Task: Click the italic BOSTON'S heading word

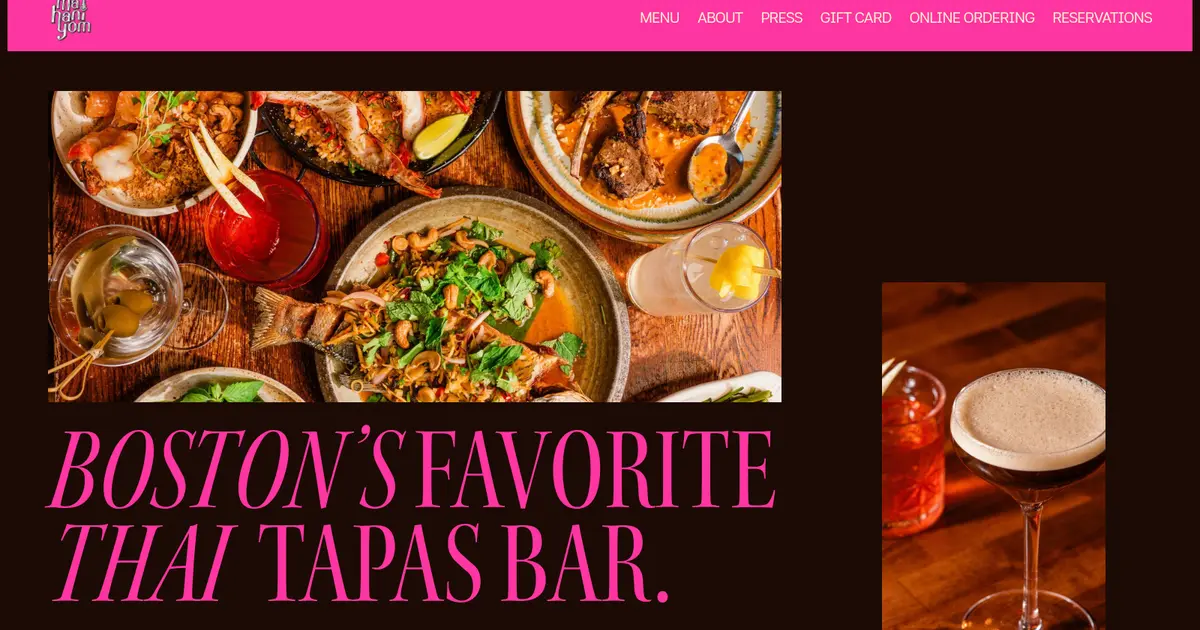Action: coord(225,469)
